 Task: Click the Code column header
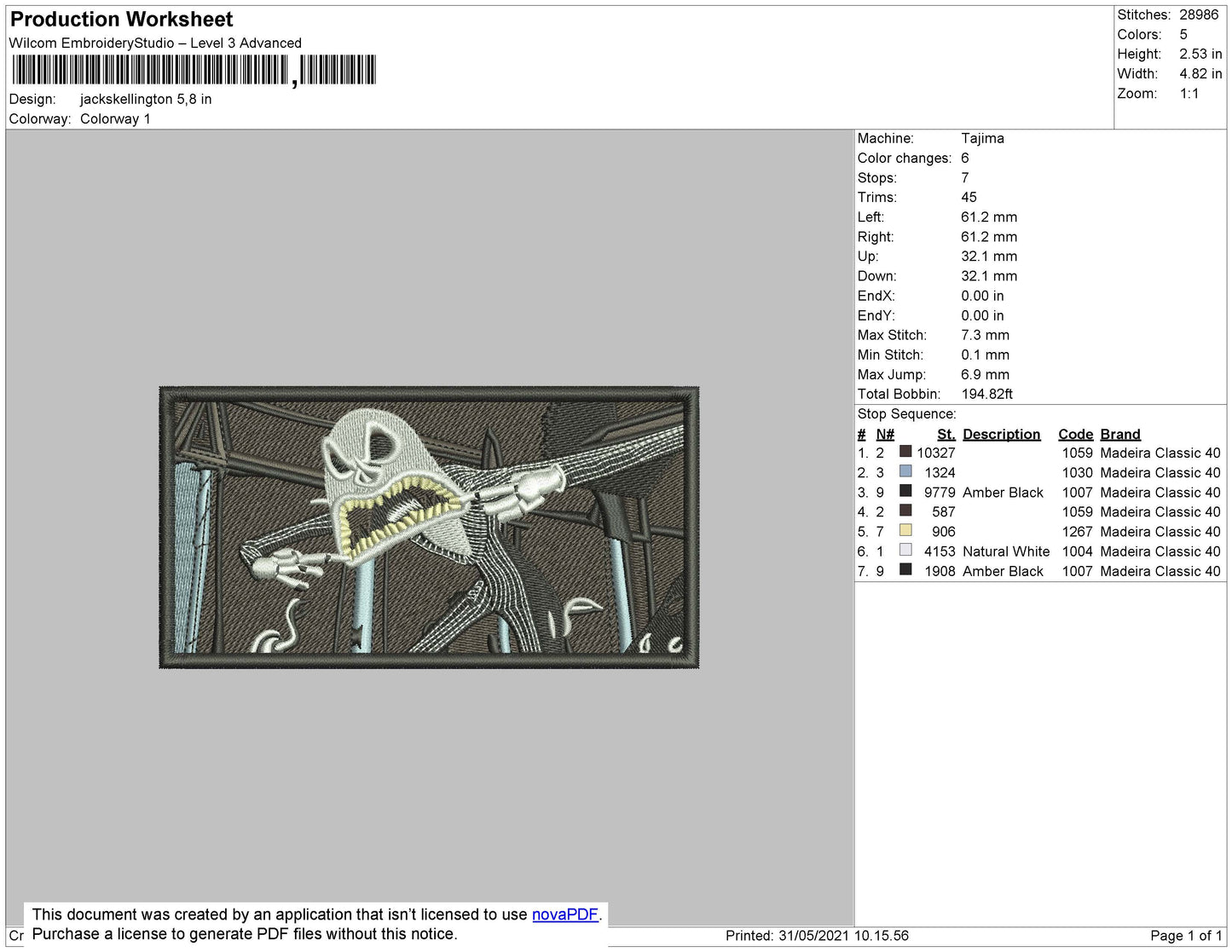coord(1075,434)
